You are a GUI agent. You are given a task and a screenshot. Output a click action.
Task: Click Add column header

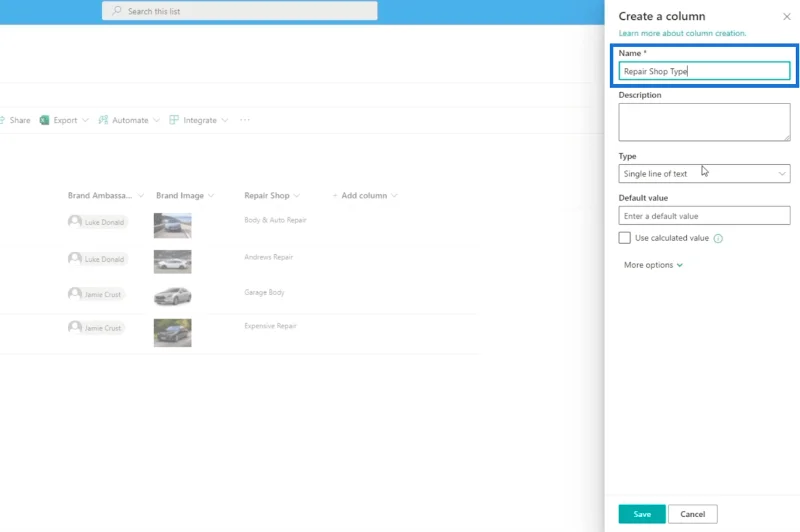tap(364, 195)
